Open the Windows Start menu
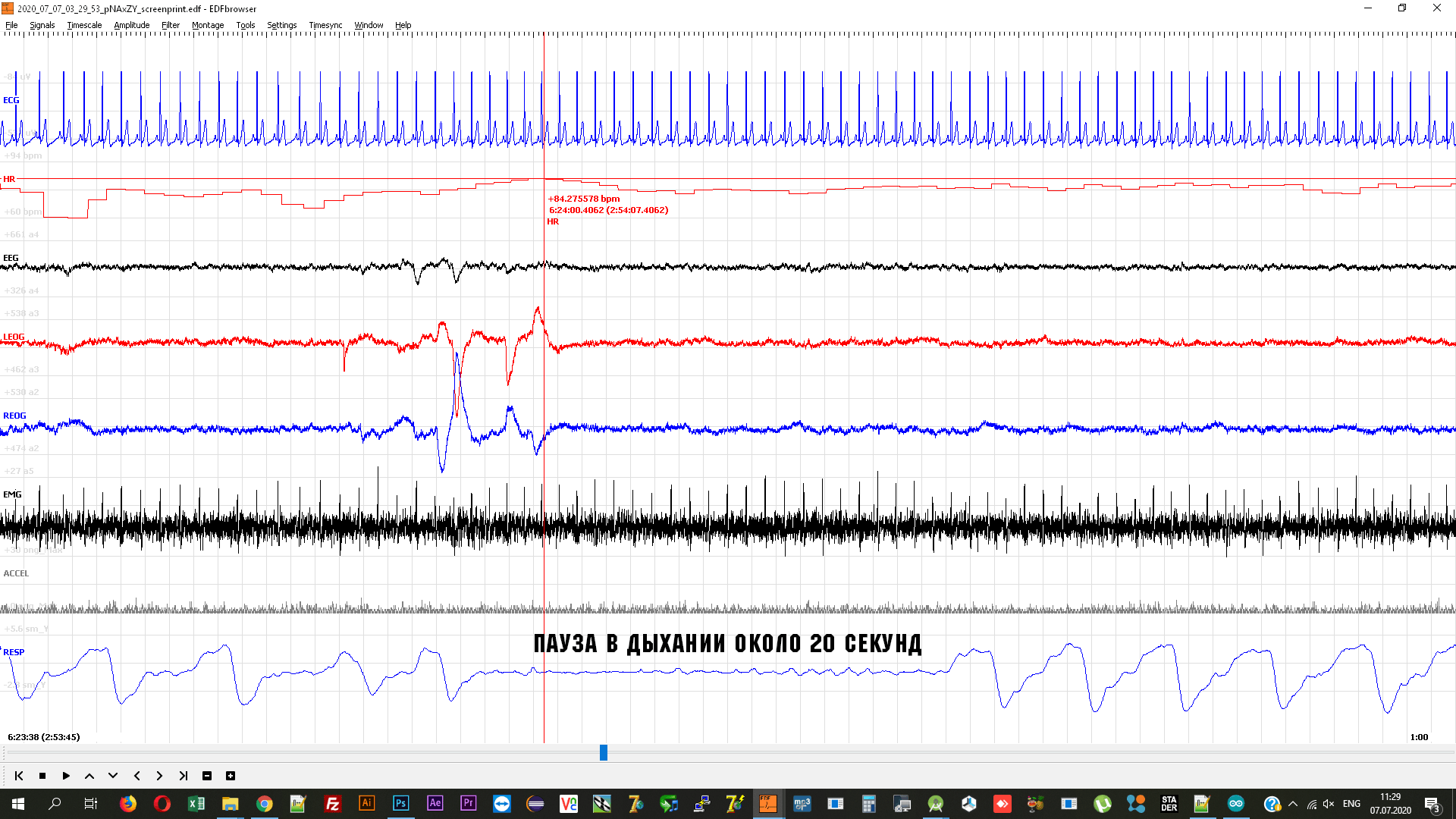 [18, 804]
